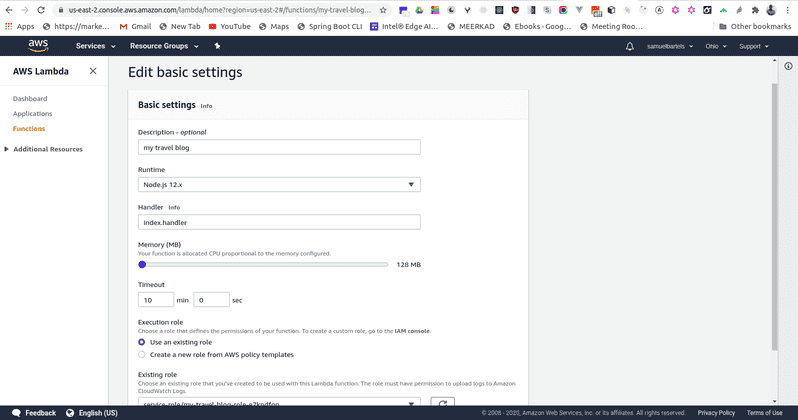798x420 pixels.
Task: Select Use an existing role
Action: click(x=141, y=342)
